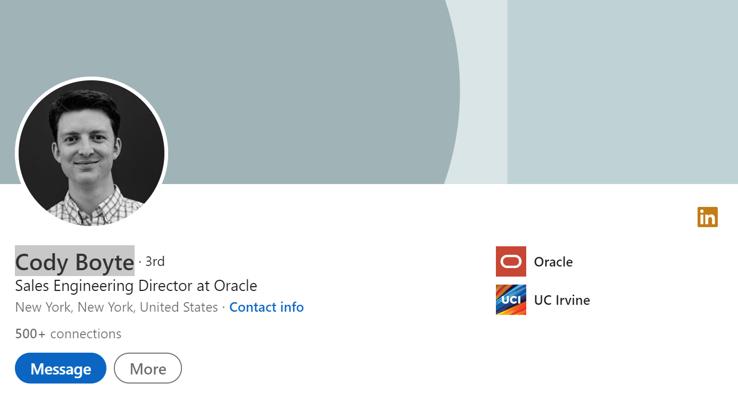Image resolution: width=738 pixels, height=400 pixels.
Task: Select the highlighted name Cody Boyte
Action: click(x=74, y=262)
